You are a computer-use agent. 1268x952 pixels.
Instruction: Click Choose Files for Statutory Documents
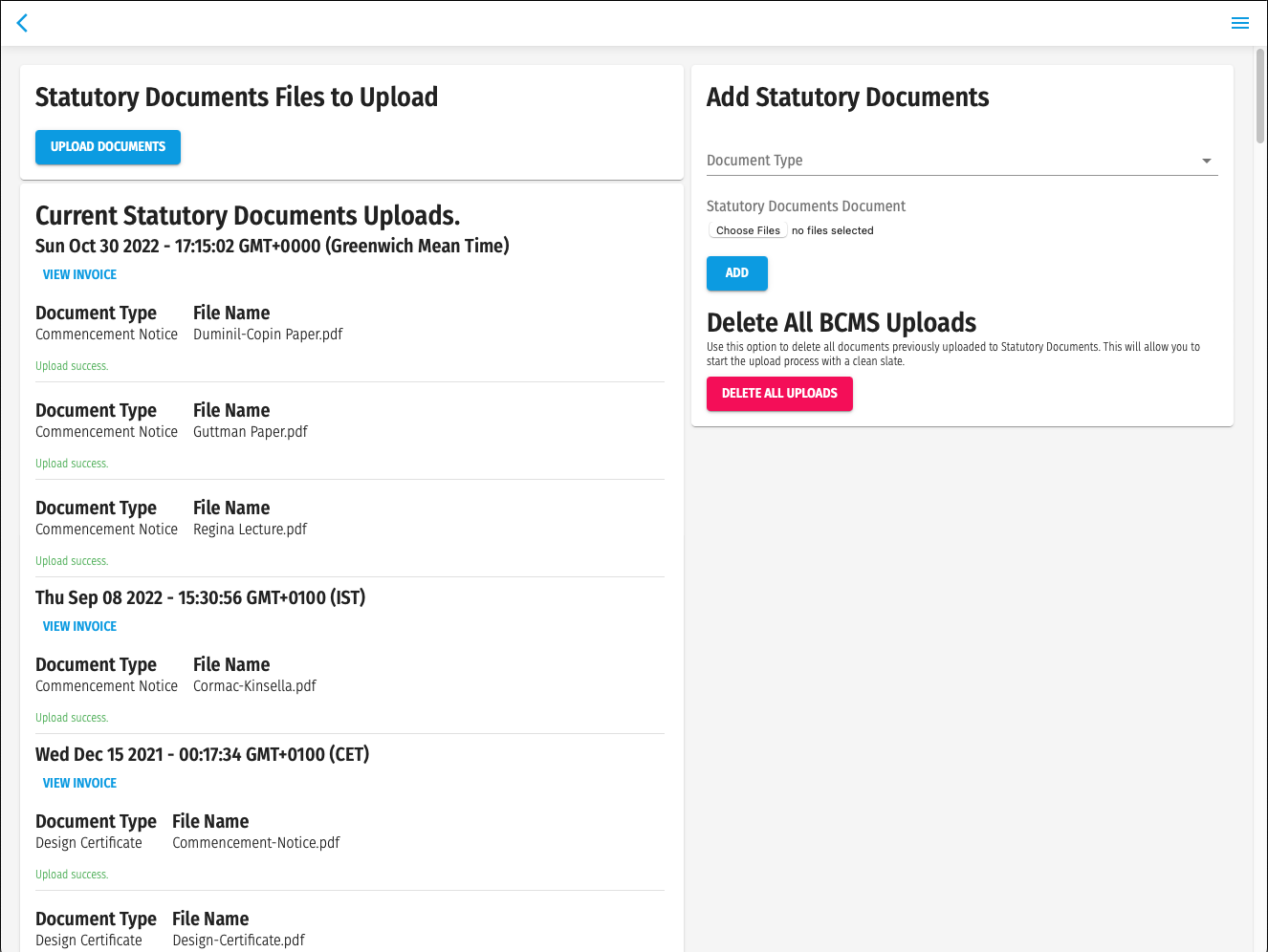pyautogui.click(x=748, y=230)
